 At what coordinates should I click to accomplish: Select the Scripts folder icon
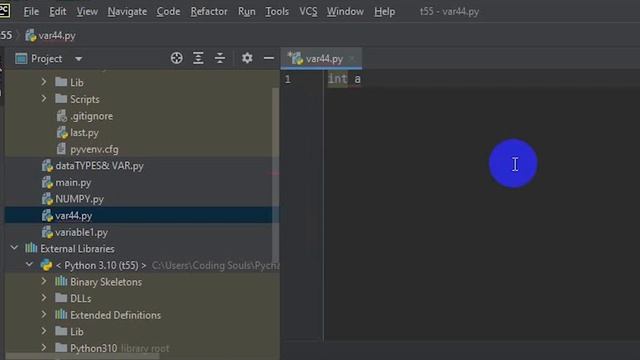pyautogui.click(x=61, y=99)
